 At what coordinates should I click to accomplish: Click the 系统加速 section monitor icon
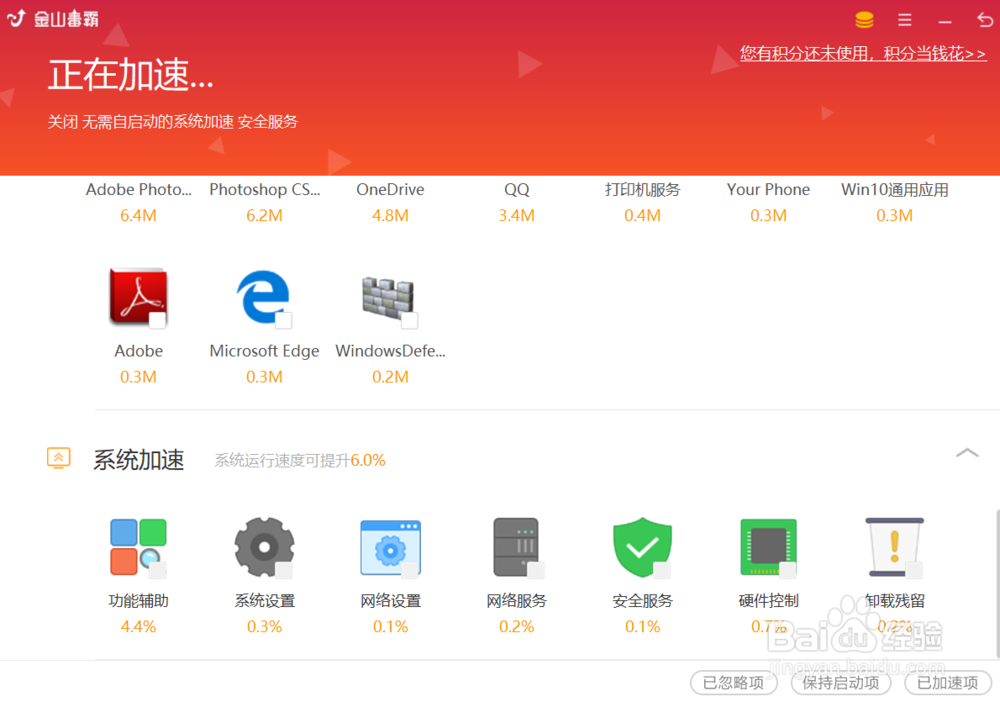pyautogui.click(x=59, y=458)
